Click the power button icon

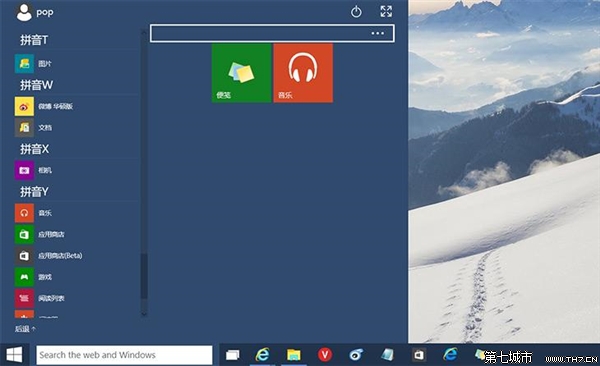[356, 11]
